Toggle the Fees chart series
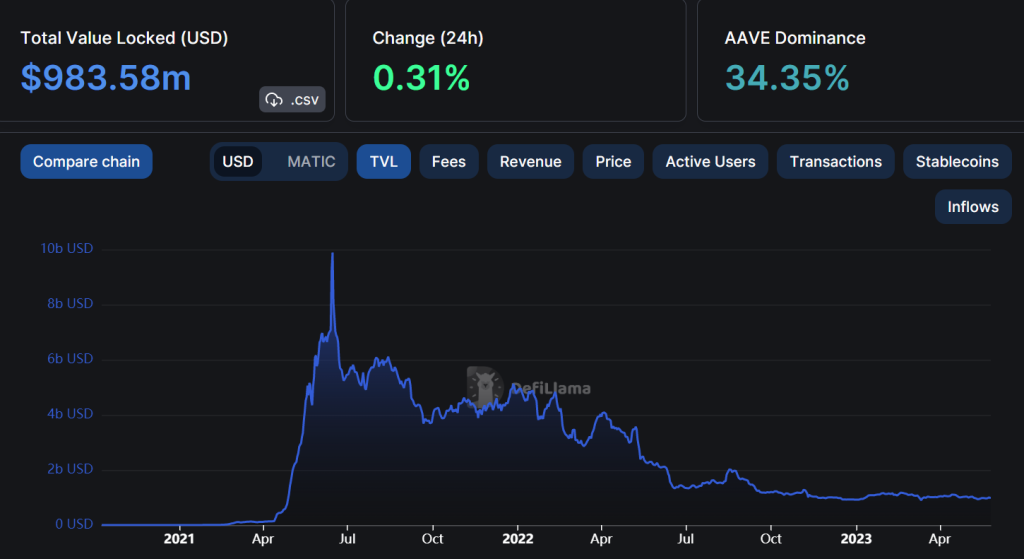 [x=449, y=161]
